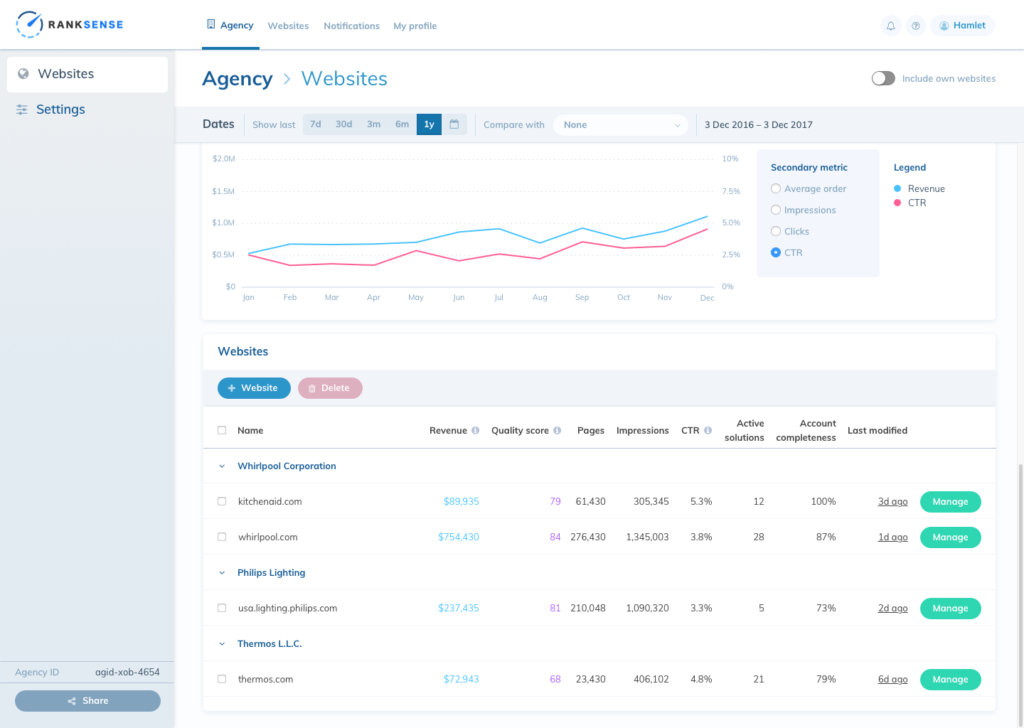
Task: Click Manage for usa.lighting.philips.com
Action: point(950,608)
